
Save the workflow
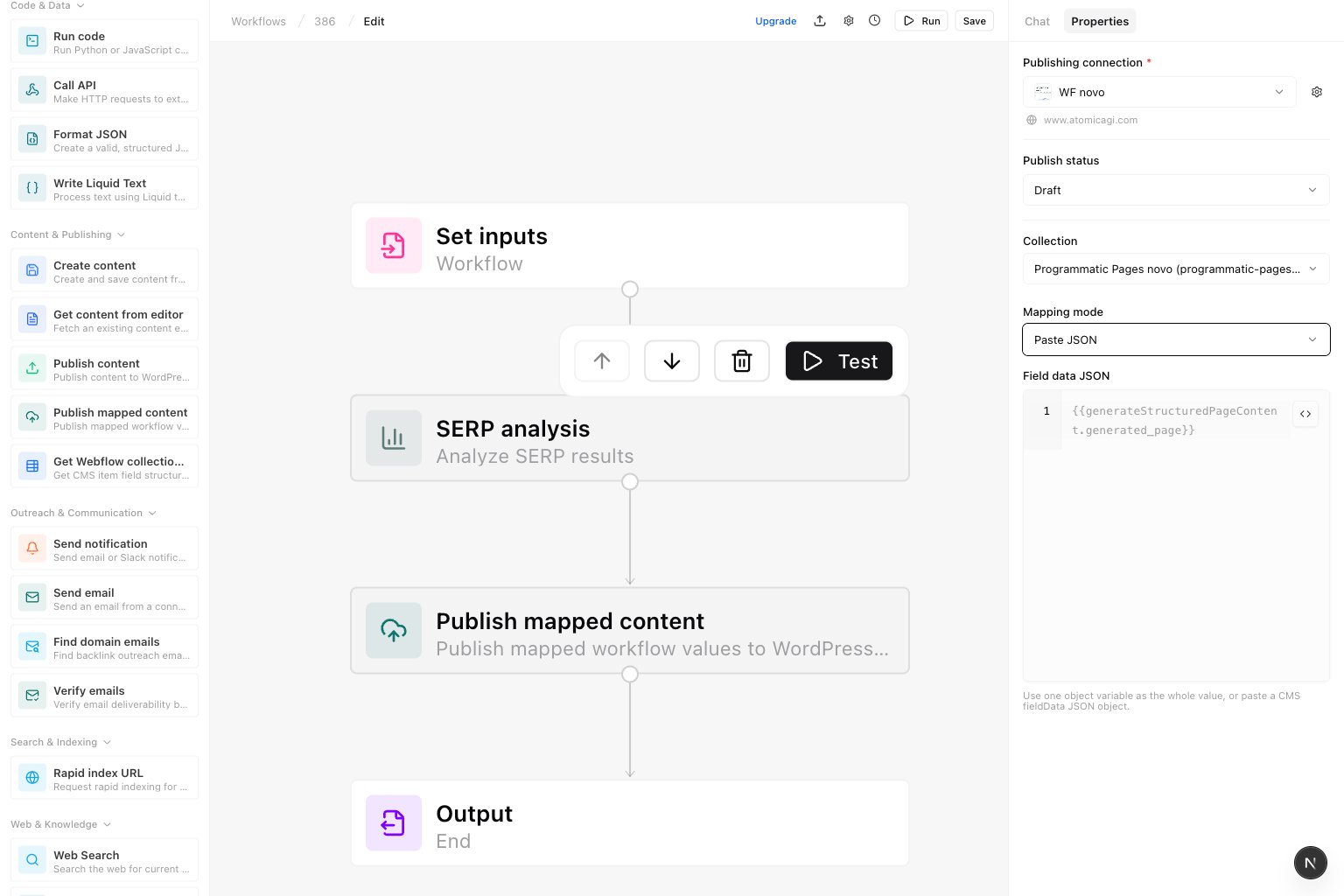click(974, 21)
